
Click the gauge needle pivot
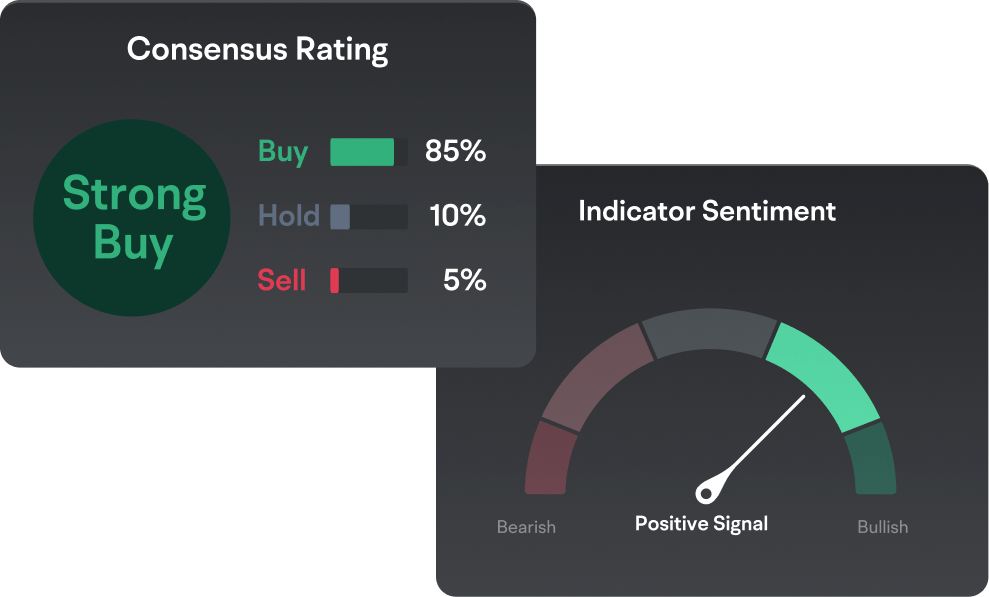coord(708,492)
